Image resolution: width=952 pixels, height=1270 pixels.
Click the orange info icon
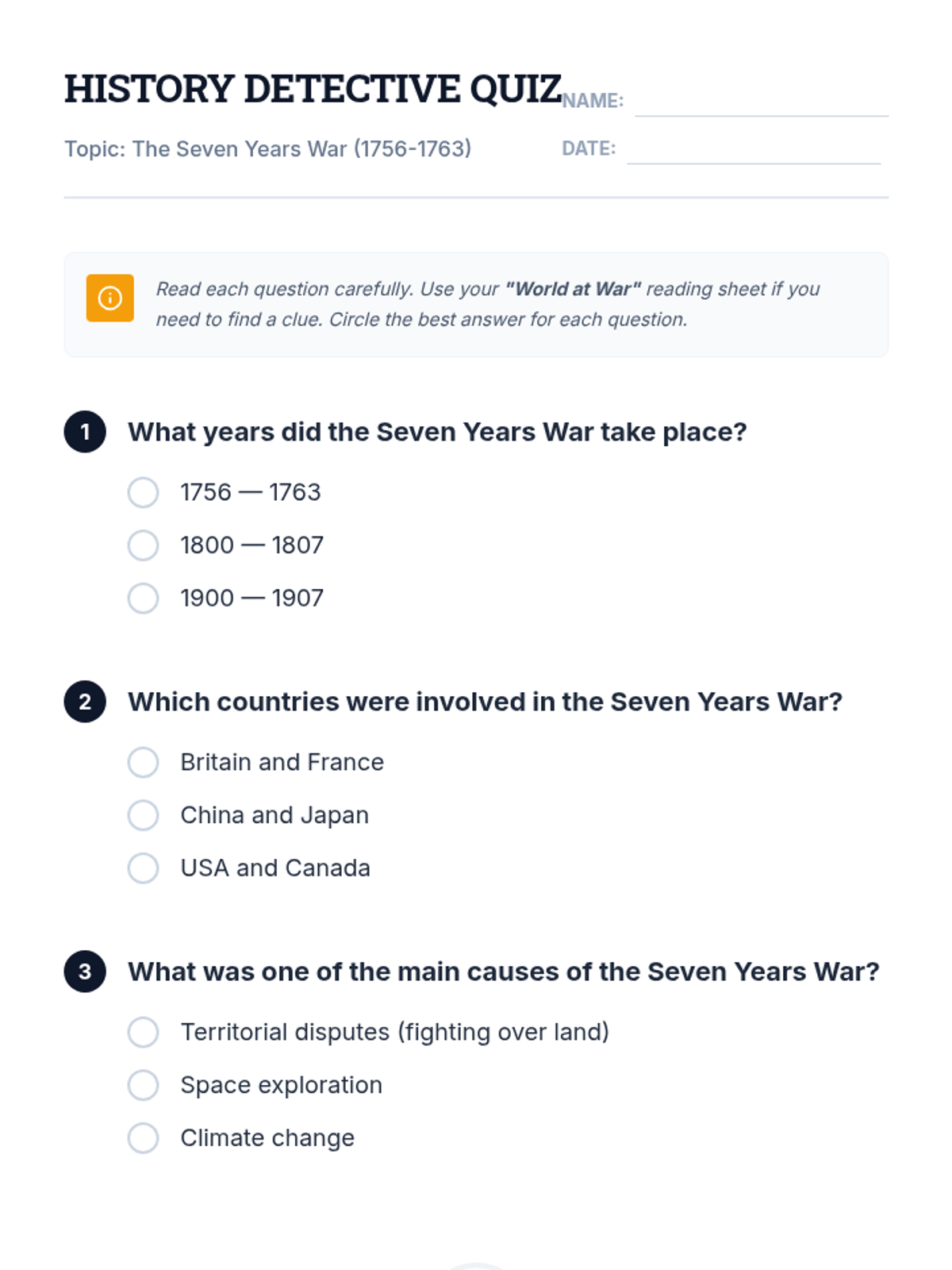pyautogui.click(x=109, y=298)
